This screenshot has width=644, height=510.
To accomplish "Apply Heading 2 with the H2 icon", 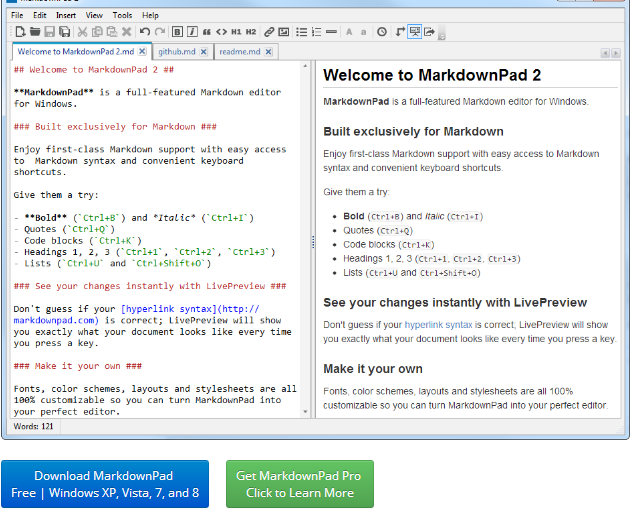I will 251,32.
